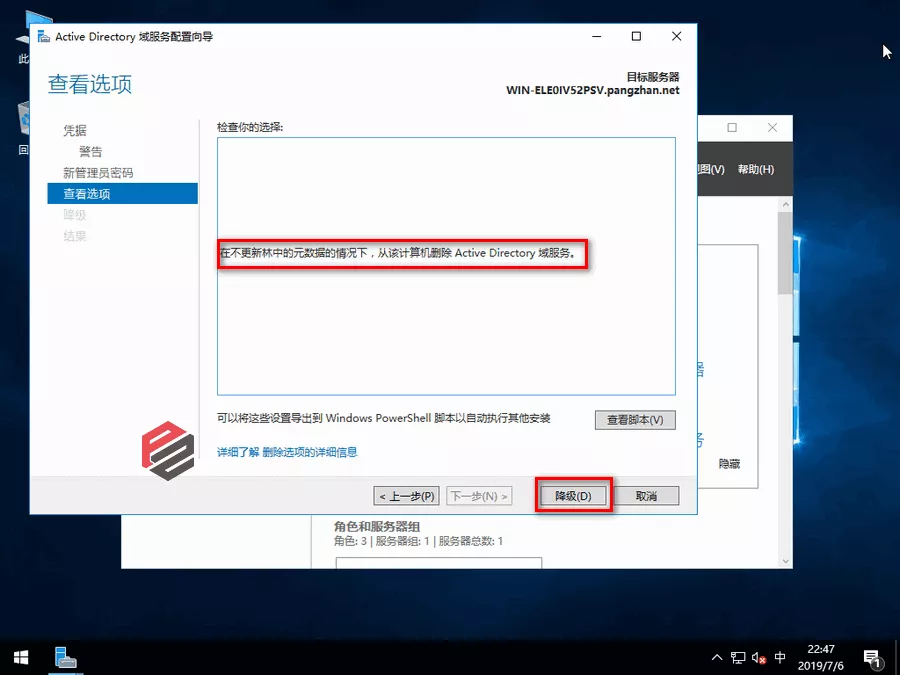Open the Action Center notification icon
900x675 pixels.
coord(871,657)
